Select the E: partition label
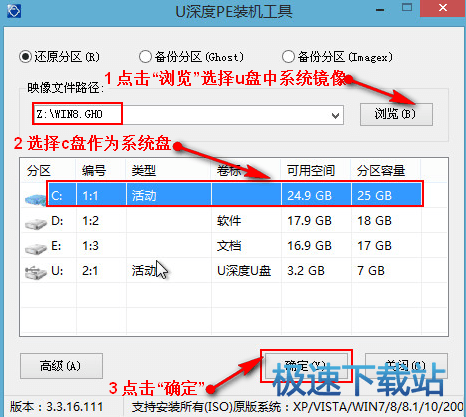The width and height of the screenshot is (466, 417). 56,246
